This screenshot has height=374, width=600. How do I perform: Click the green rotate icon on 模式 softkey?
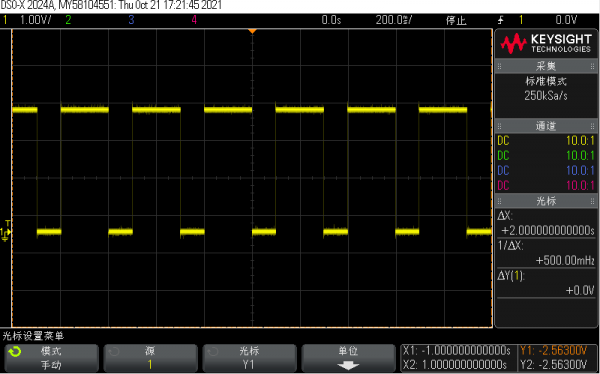[15, 351]
